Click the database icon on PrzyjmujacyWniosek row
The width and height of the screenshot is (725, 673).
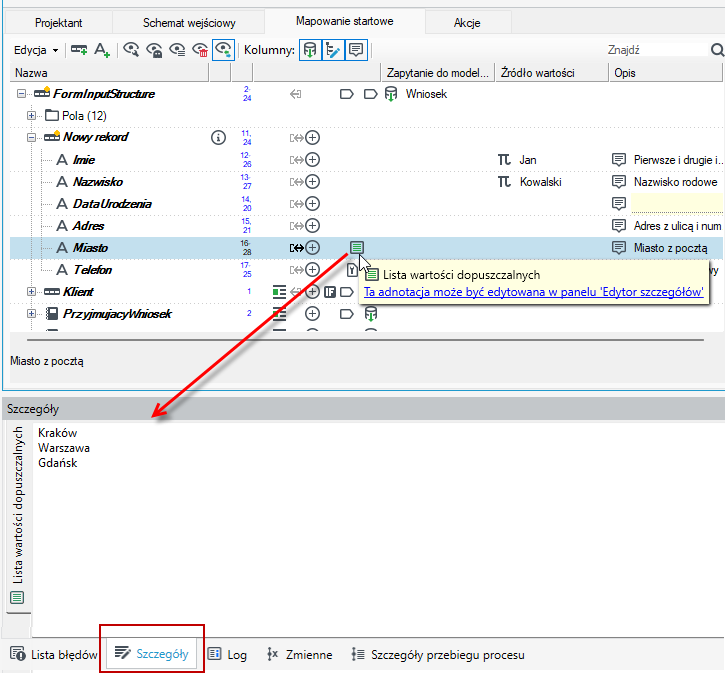coord(371,313)
